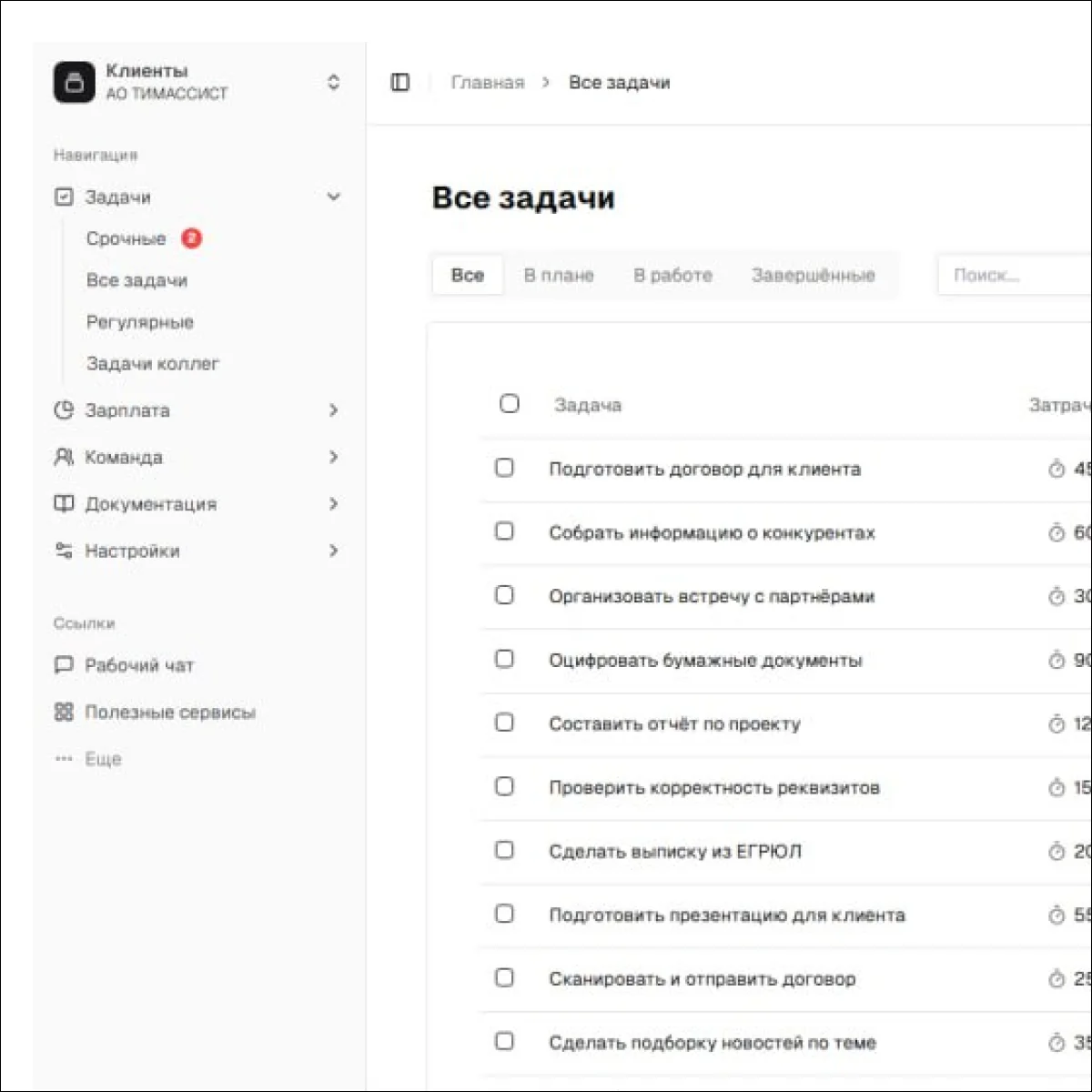The height and width of the screenshot is (1092, 1092).
Task: Go to Главная in breadcrumb
Action: pos(488,83)
